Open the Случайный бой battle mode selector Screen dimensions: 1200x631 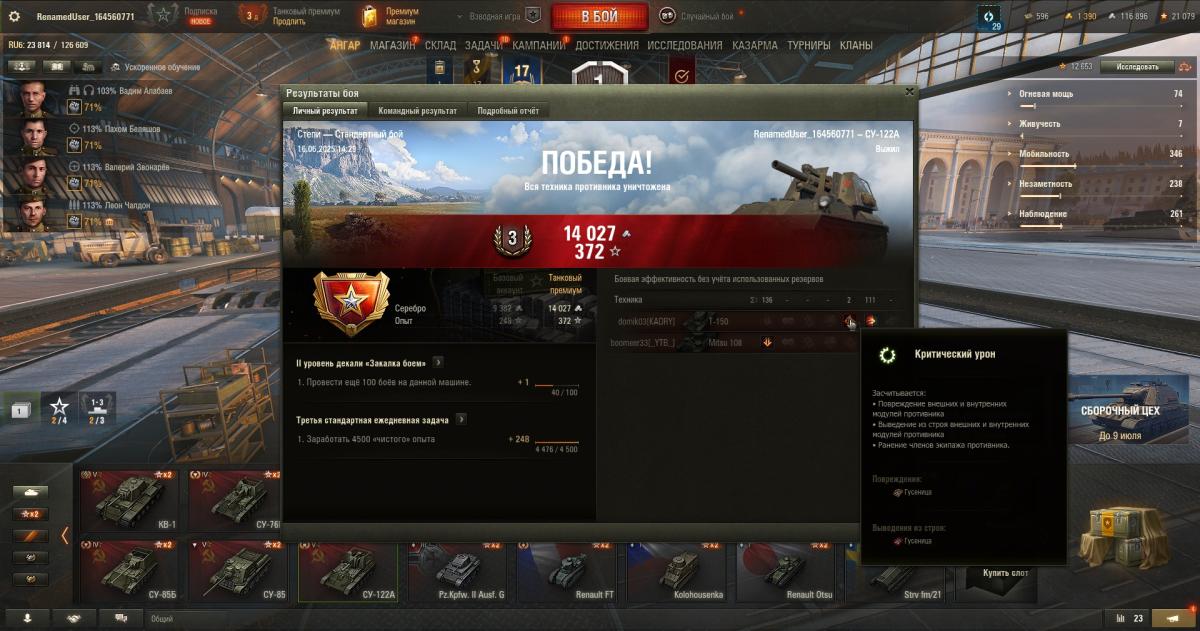click(696, 16)
